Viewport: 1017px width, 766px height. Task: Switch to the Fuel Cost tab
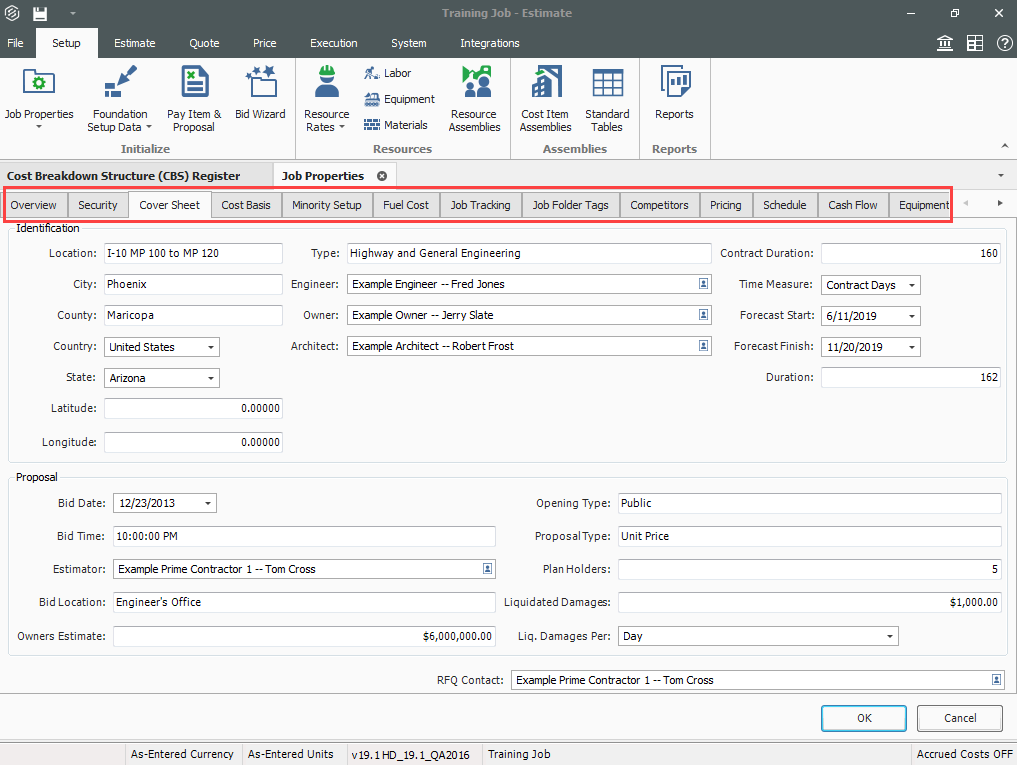coord(405,205)
